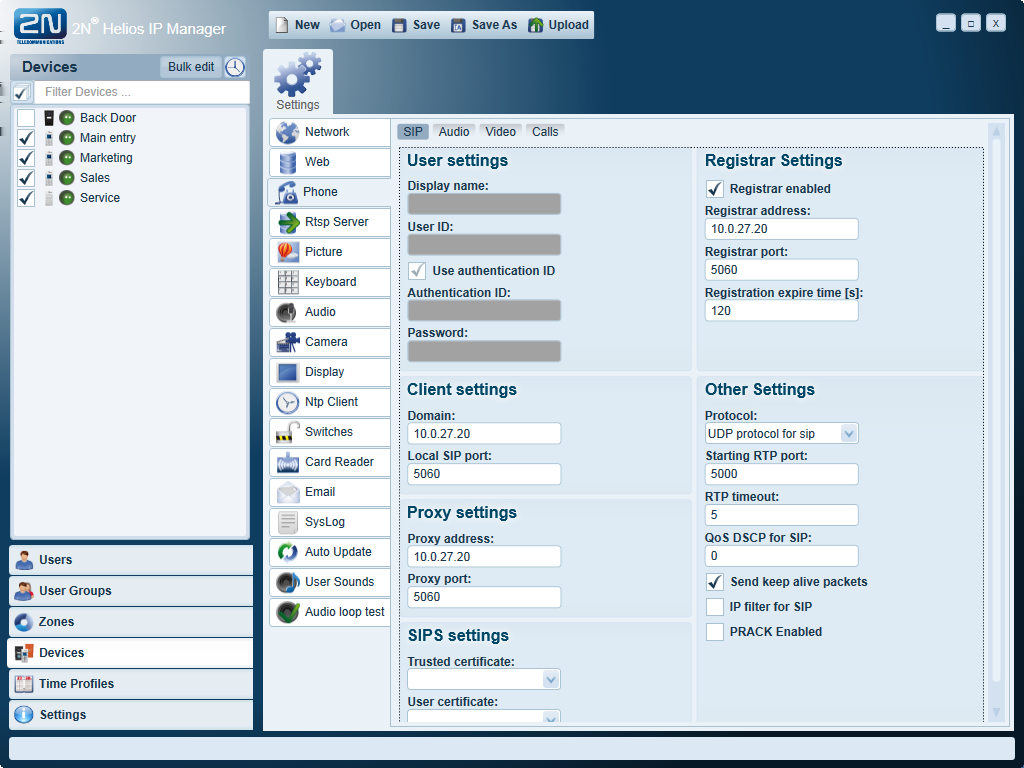Switch to the Audio tab

(454, 132)
